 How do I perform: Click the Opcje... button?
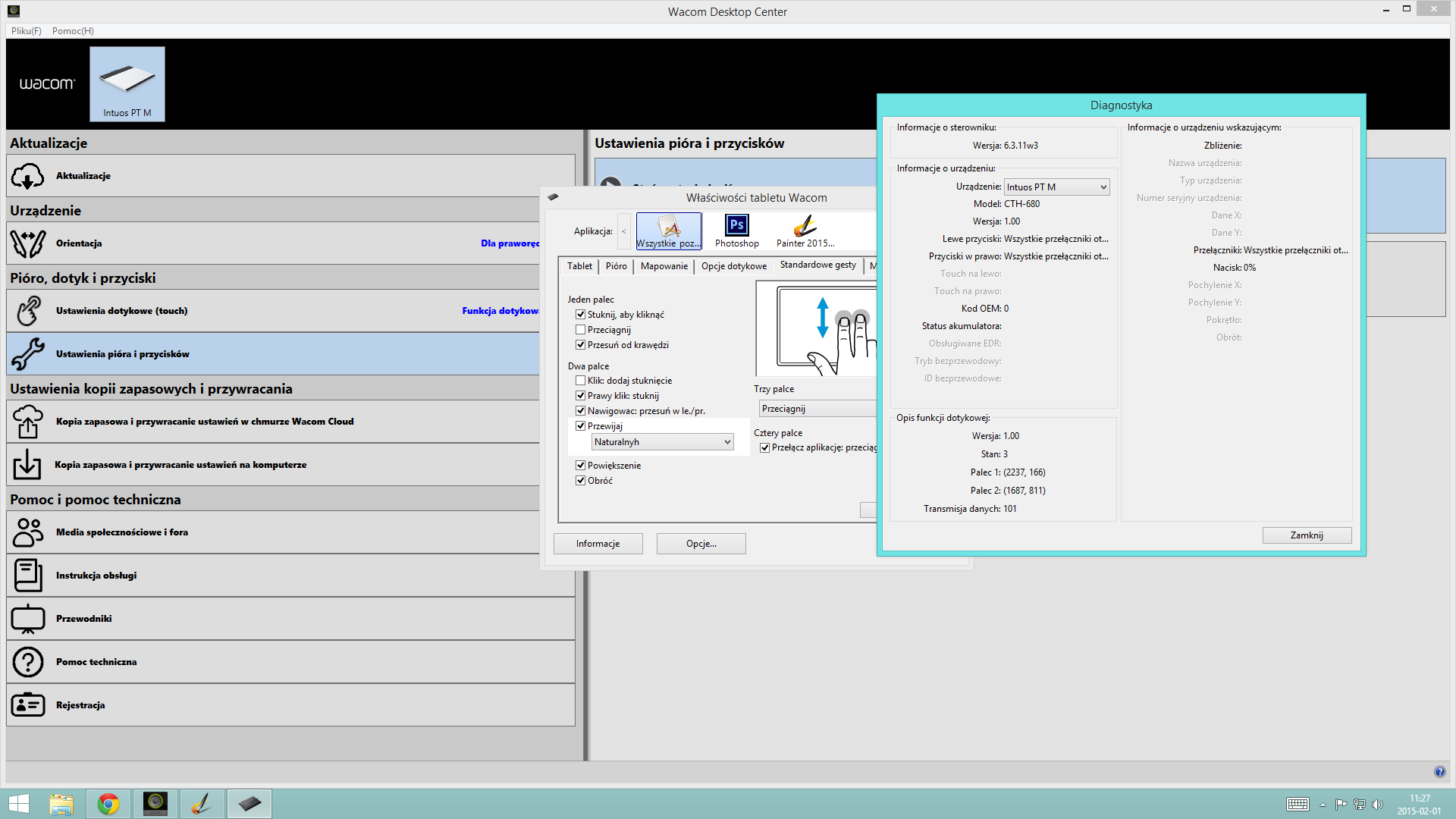point(701,544)
